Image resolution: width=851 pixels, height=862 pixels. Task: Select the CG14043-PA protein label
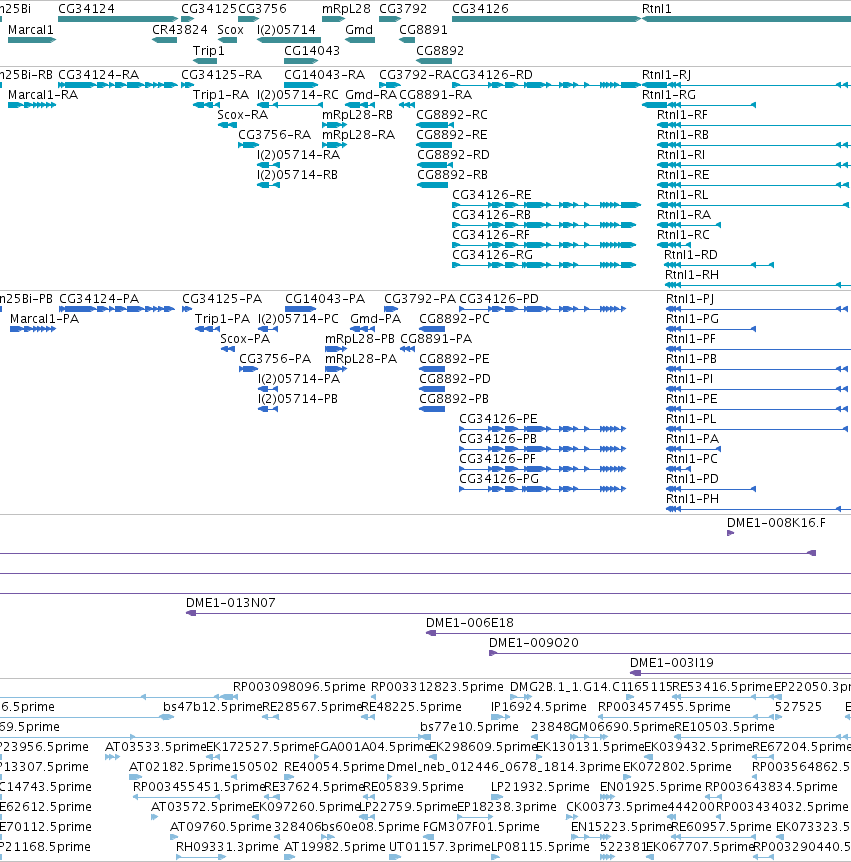(325, 299)
